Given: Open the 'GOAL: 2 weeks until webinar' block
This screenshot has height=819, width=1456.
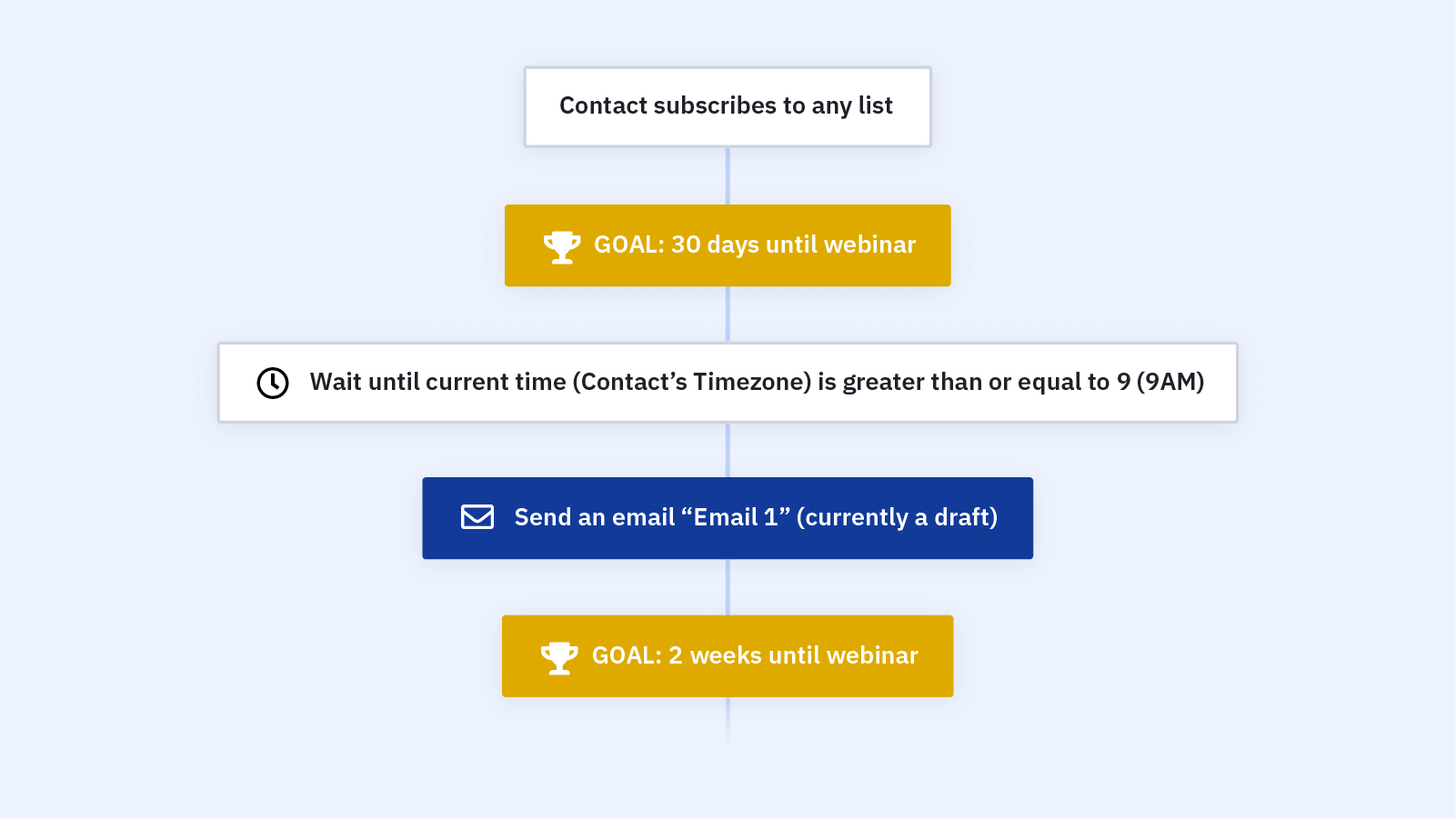Looking at the screenshot, I should point(728,656).
